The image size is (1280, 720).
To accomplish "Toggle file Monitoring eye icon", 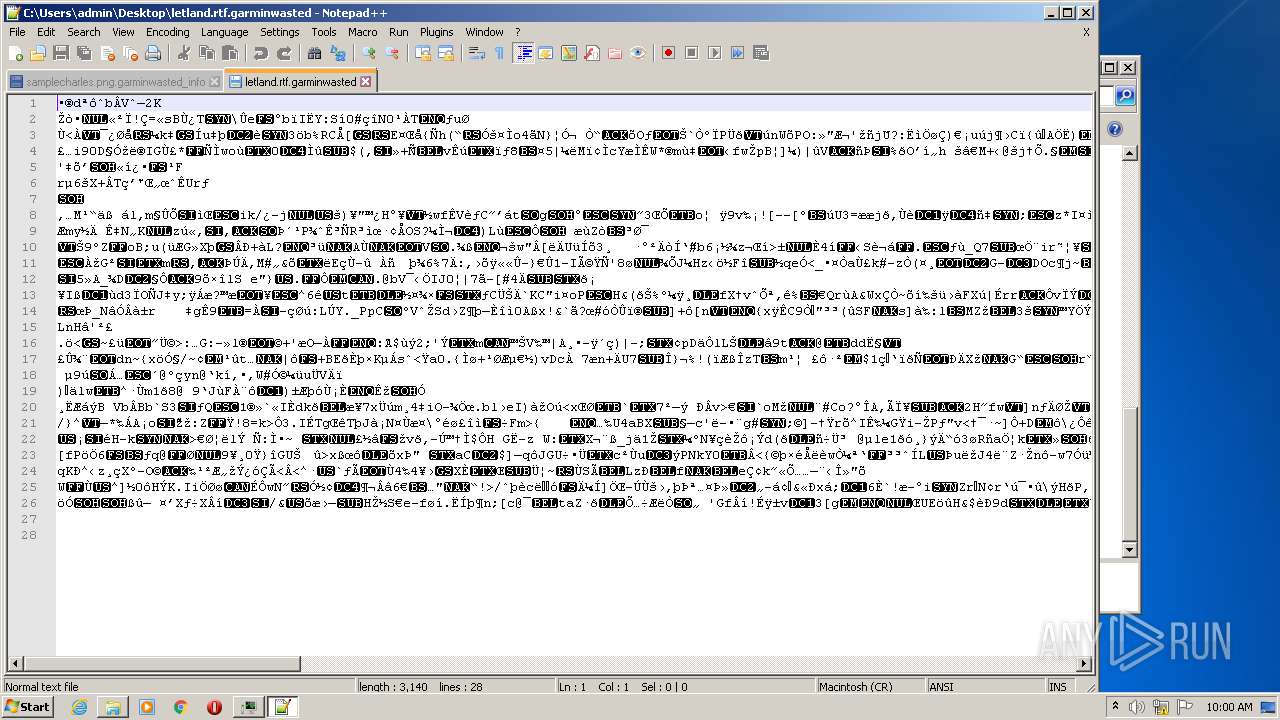I will [638, 53].
